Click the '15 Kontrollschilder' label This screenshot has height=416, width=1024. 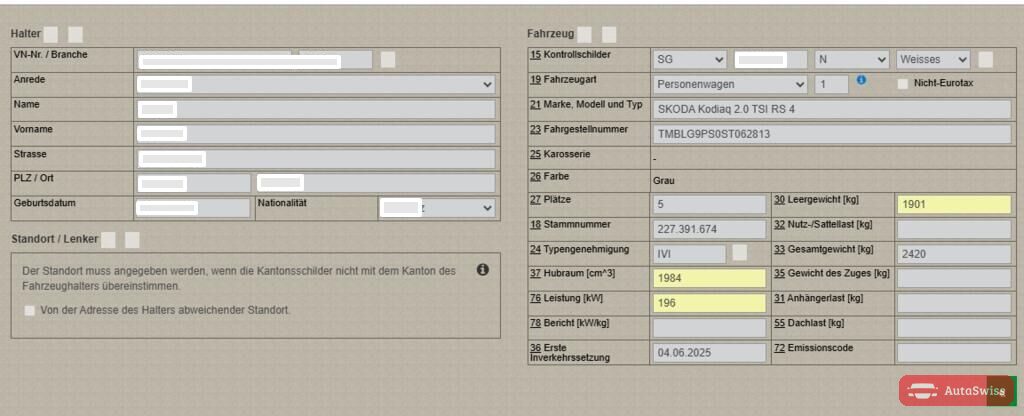570,55
